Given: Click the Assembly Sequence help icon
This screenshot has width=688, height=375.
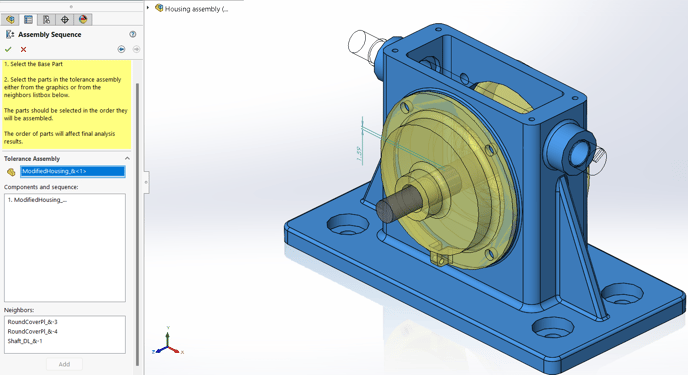Looking at the screenshot, I should pos(133,34).
